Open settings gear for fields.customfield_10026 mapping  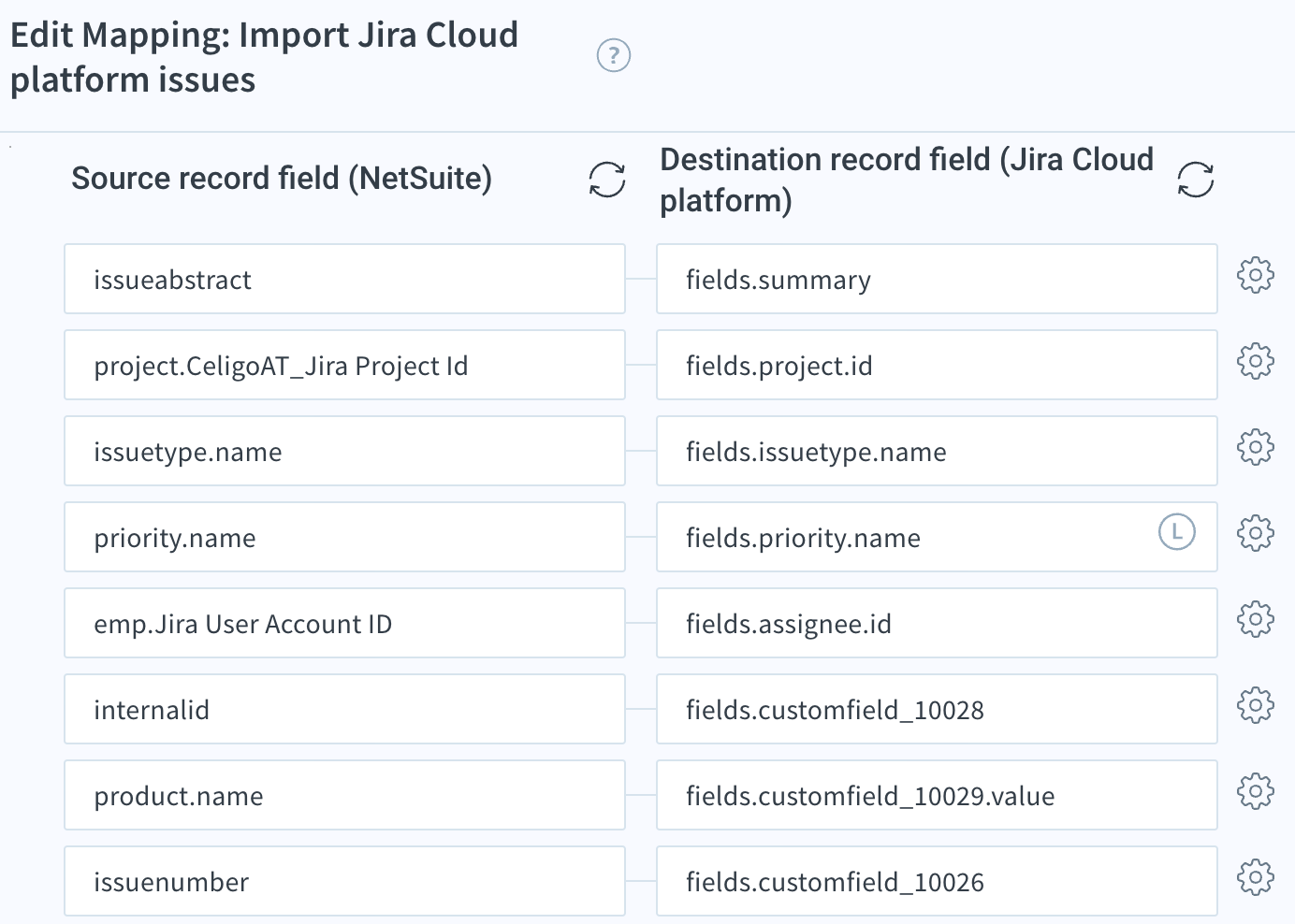click(x=1256, y=877)
